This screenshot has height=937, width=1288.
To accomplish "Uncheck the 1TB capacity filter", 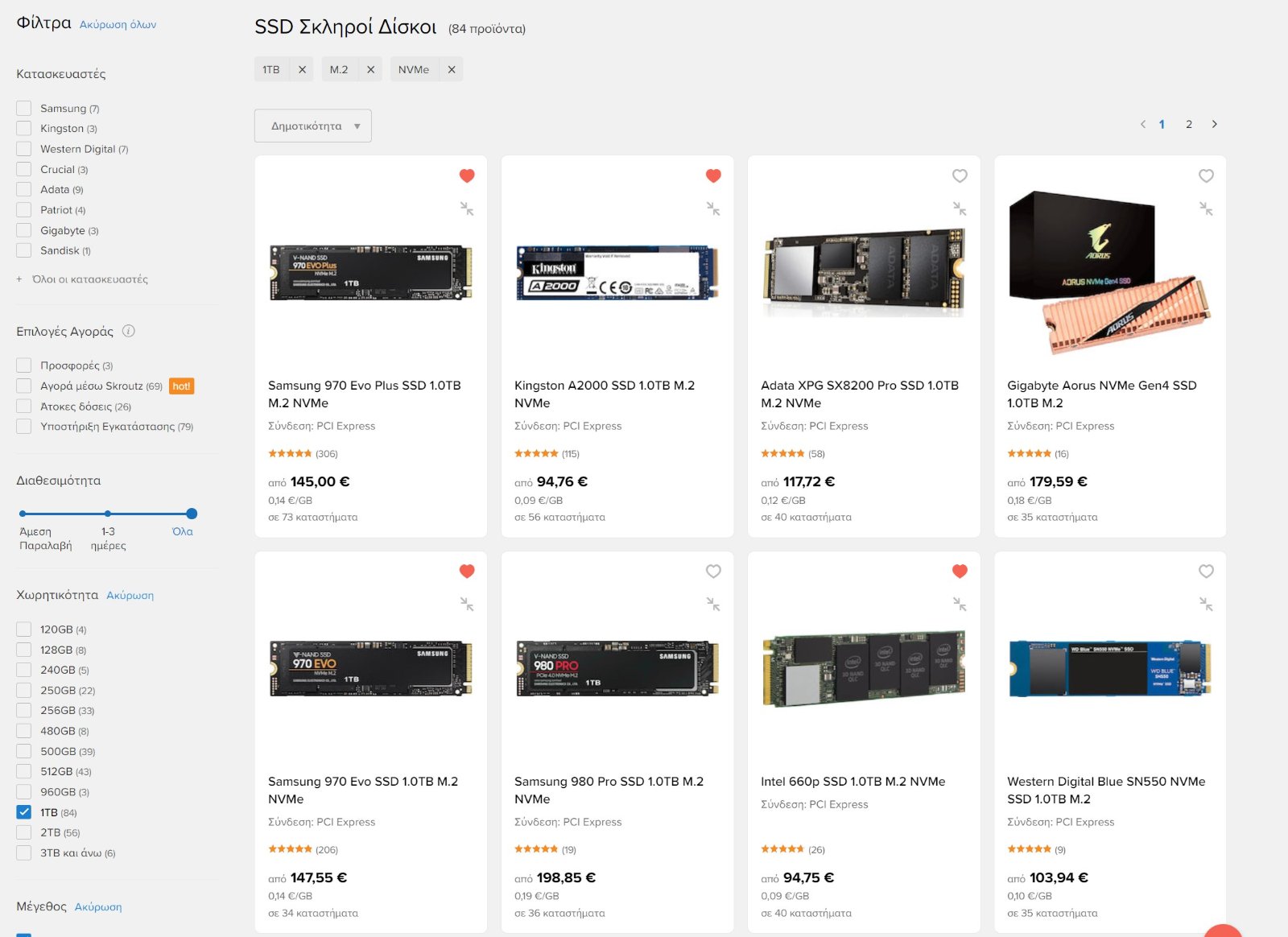I will (x=24, y=812).
